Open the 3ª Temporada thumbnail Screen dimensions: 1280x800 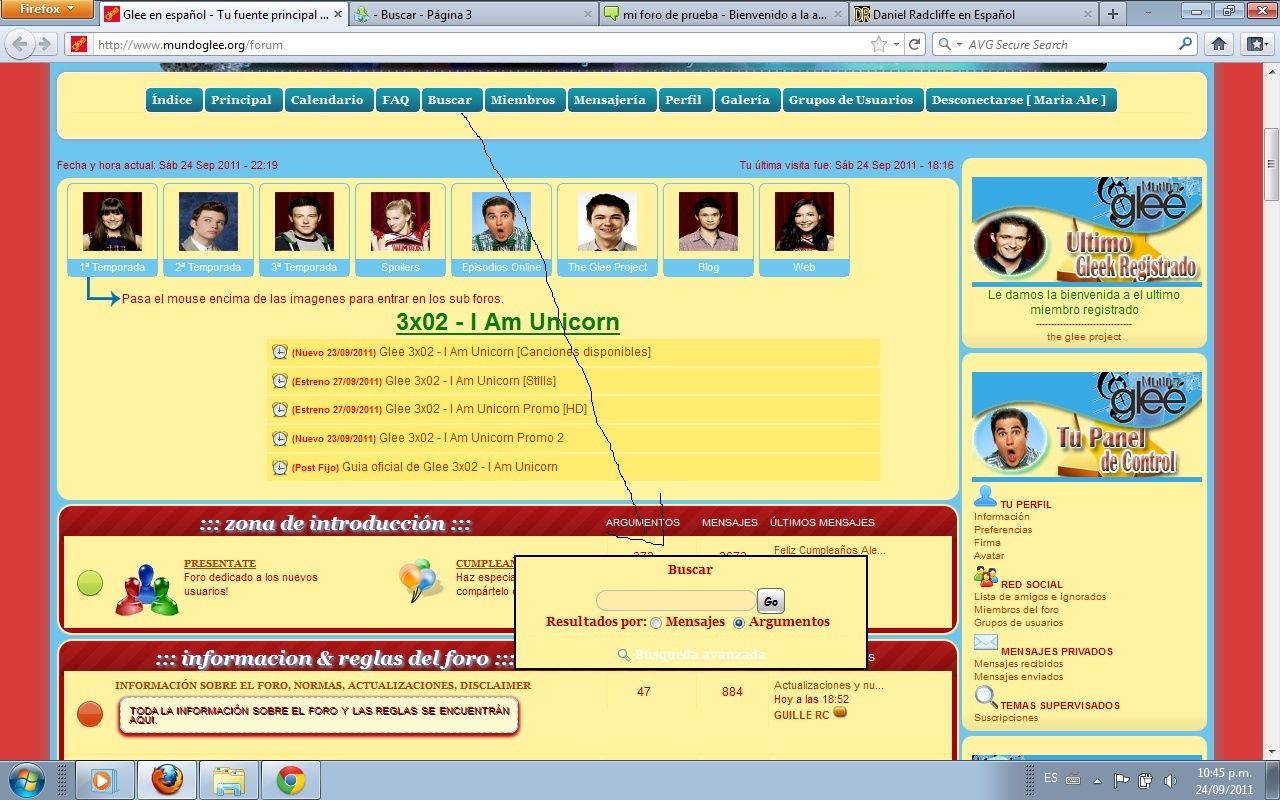click(304, 229)
